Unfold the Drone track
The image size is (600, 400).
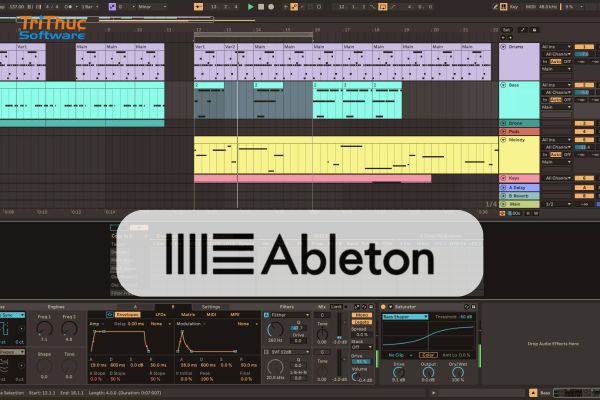(503, 123)
